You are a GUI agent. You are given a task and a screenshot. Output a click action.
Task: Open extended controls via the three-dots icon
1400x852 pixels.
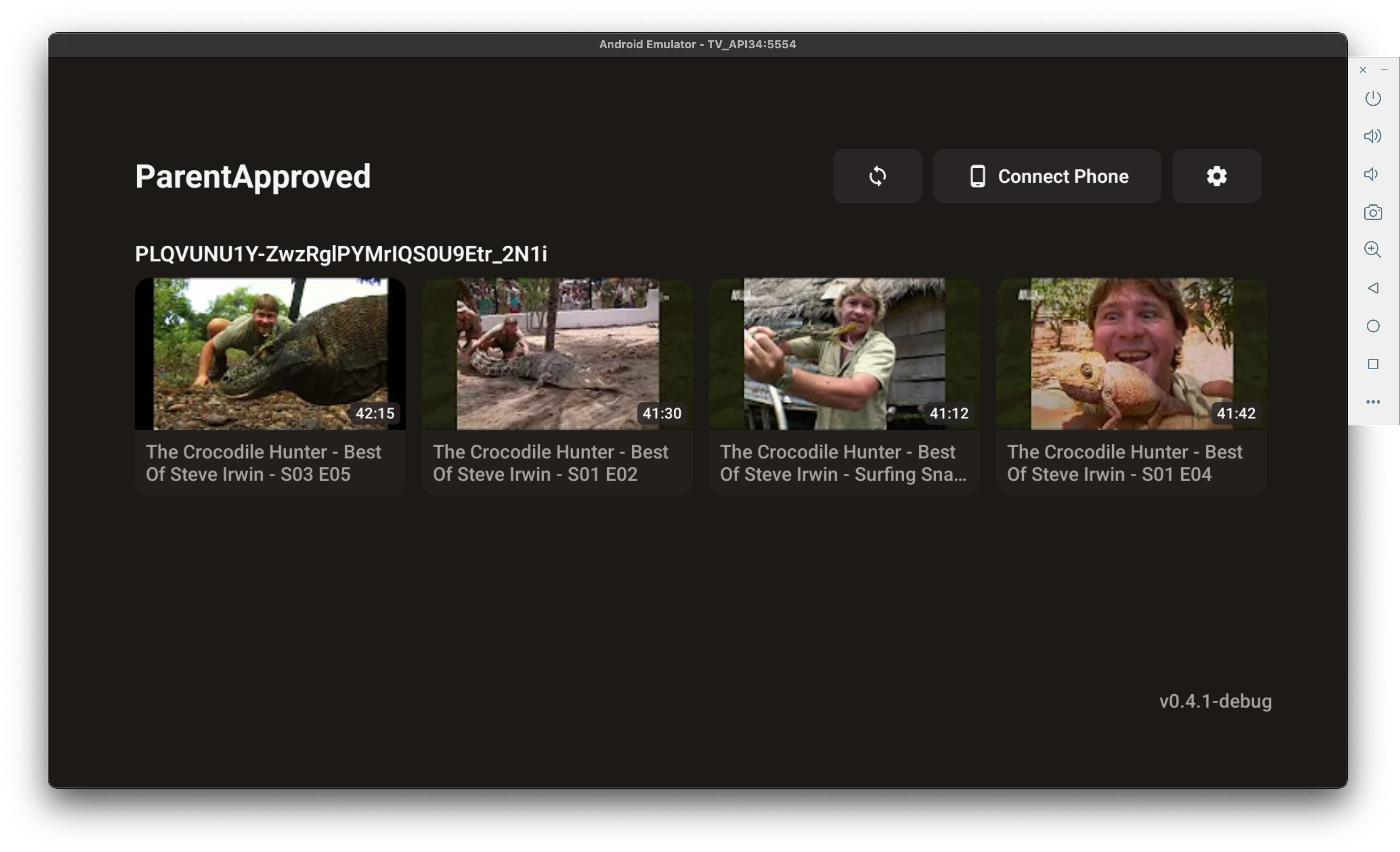tap(1373, 401)
